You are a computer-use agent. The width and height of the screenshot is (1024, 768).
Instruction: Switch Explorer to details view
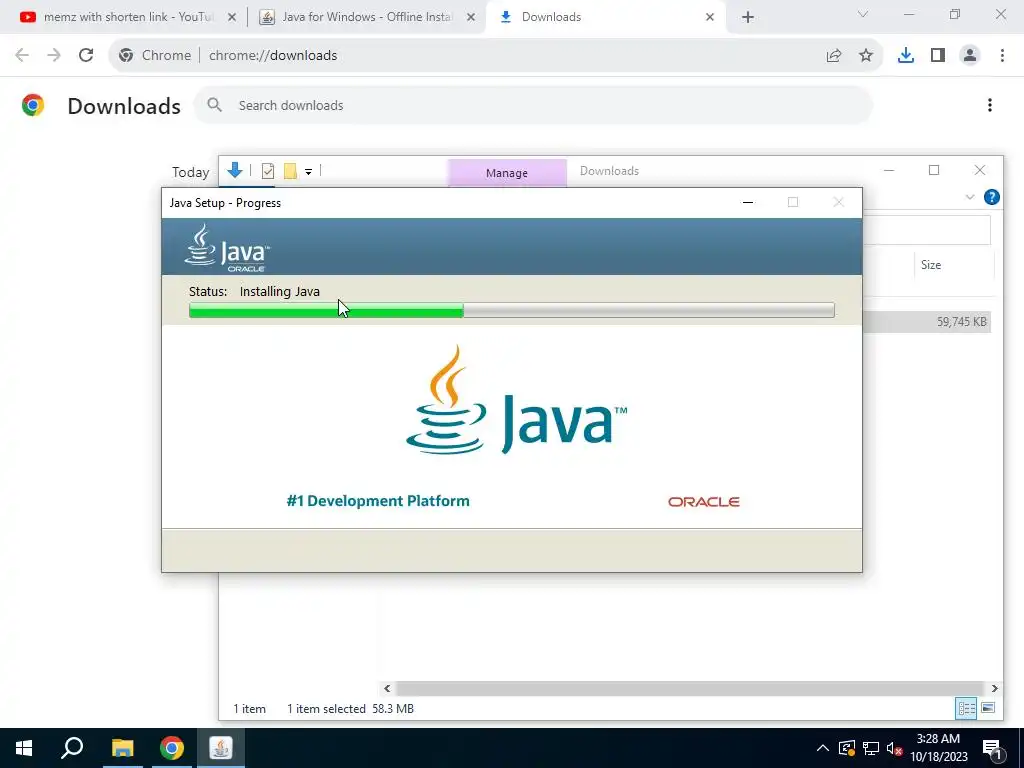966,709
